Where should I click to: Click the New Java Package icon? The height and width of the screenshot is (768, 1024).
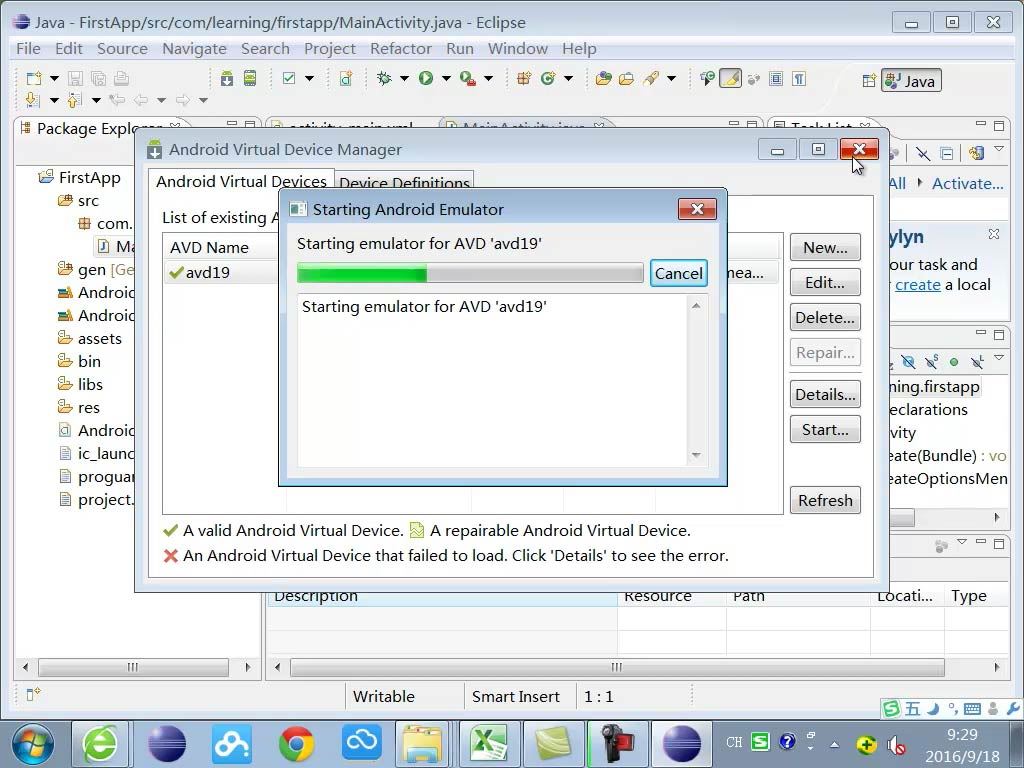pos(524,78)
